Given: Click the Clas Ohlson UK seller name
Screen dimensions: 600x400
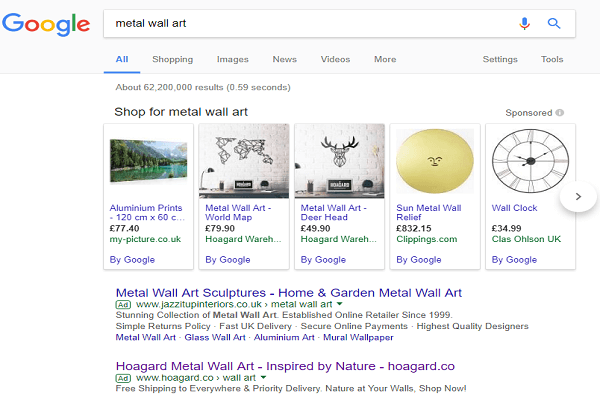Looking at the screenshot, I should click(x=526, y=239).
